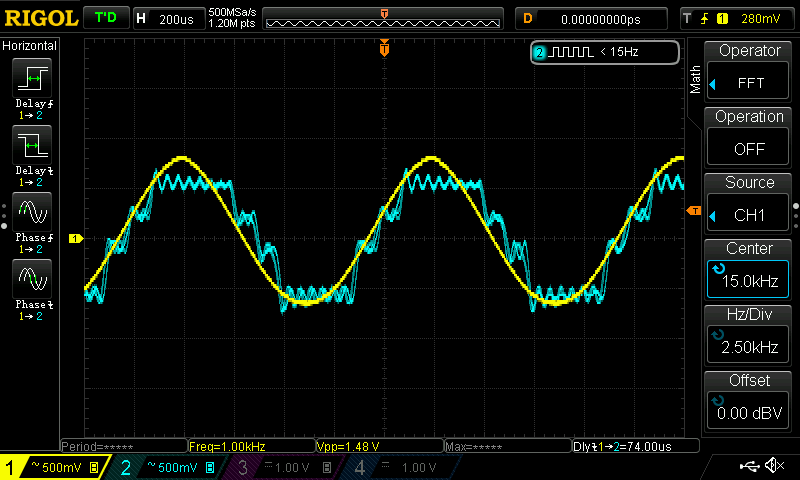Select the channel 1 500mV label
Screen dimensions: 800x480
[62, 467]
